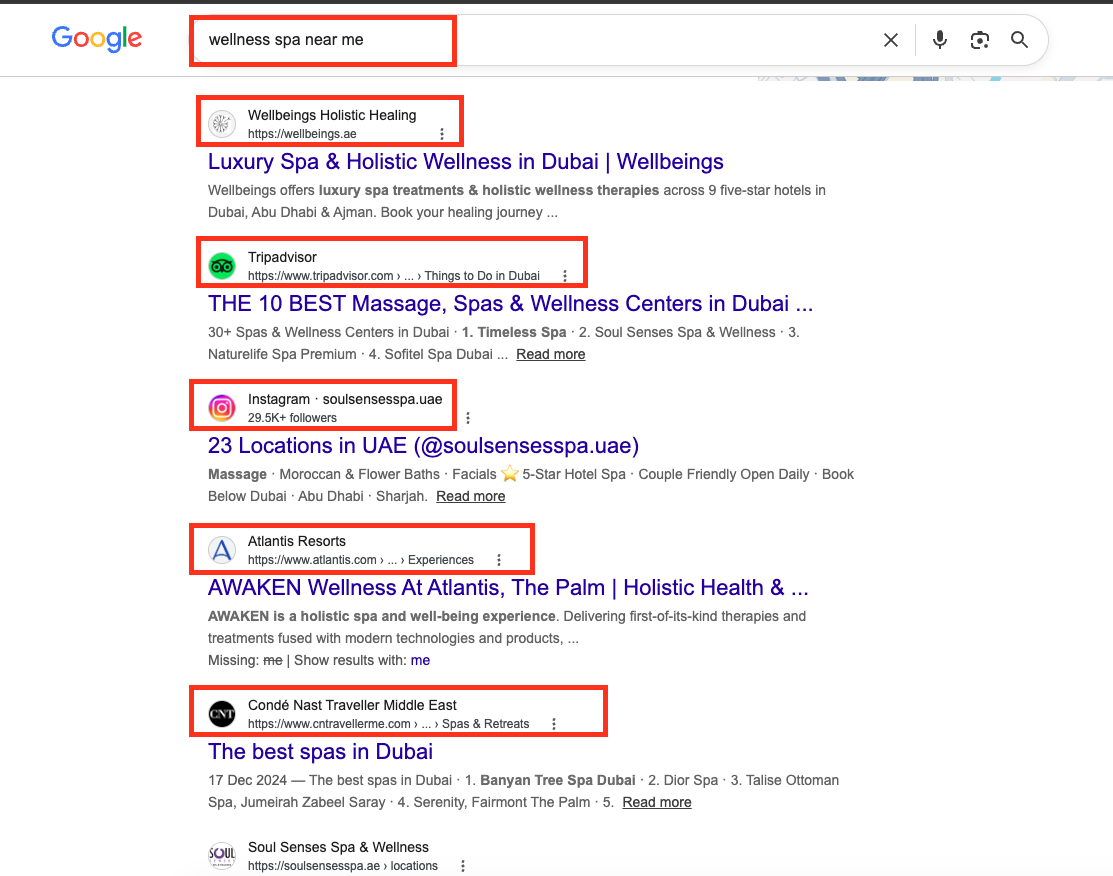Click the Atlantis Resorts favicon

[x=221, y=550]
